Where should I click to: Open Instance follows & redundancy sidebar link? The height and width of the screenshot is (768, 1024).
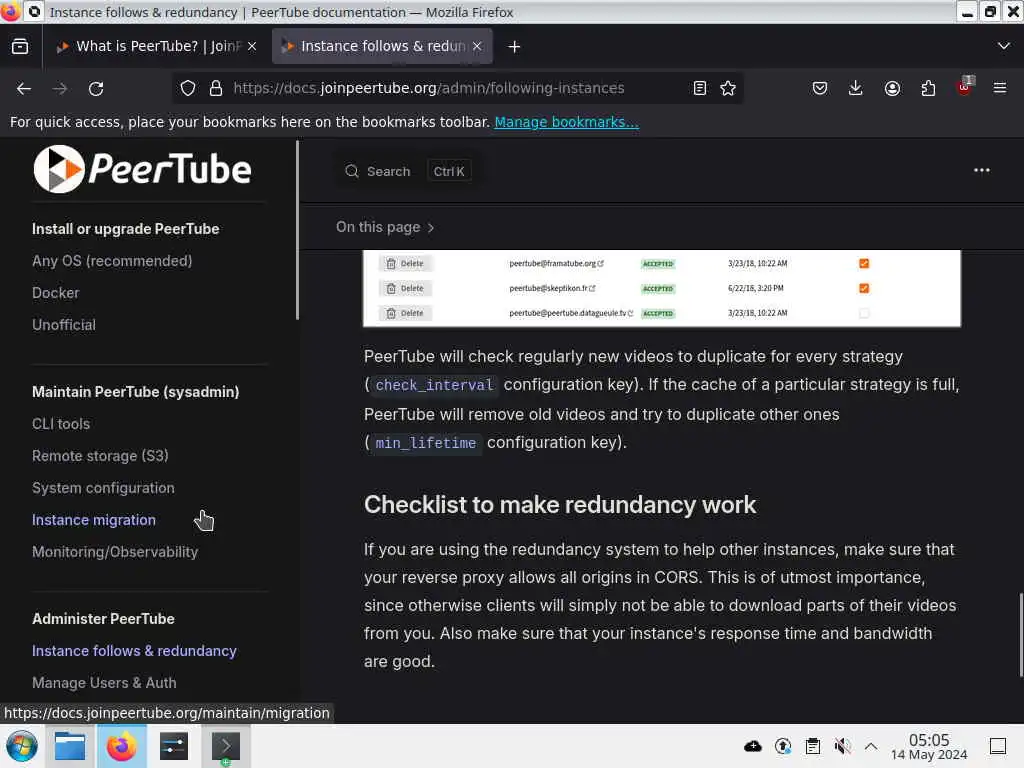pos(135,651)
